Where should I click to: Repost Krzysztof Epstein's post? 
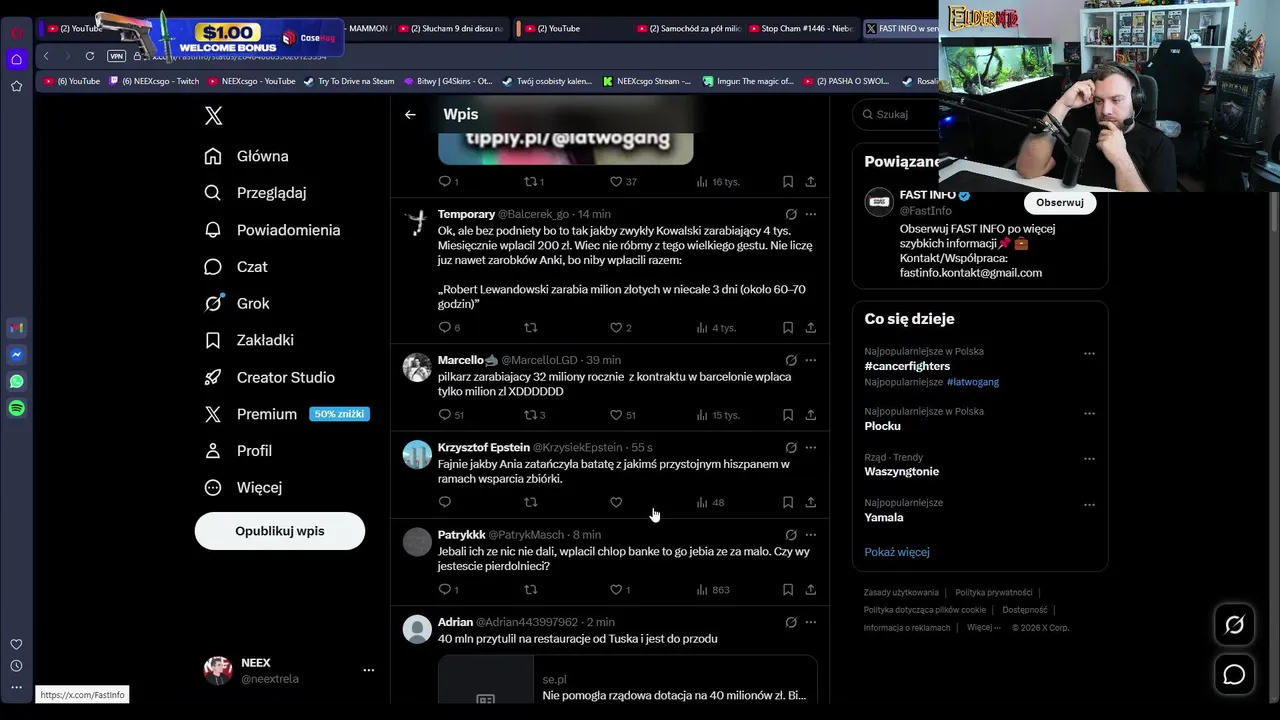pyautogui.click(x=531, y=502)
